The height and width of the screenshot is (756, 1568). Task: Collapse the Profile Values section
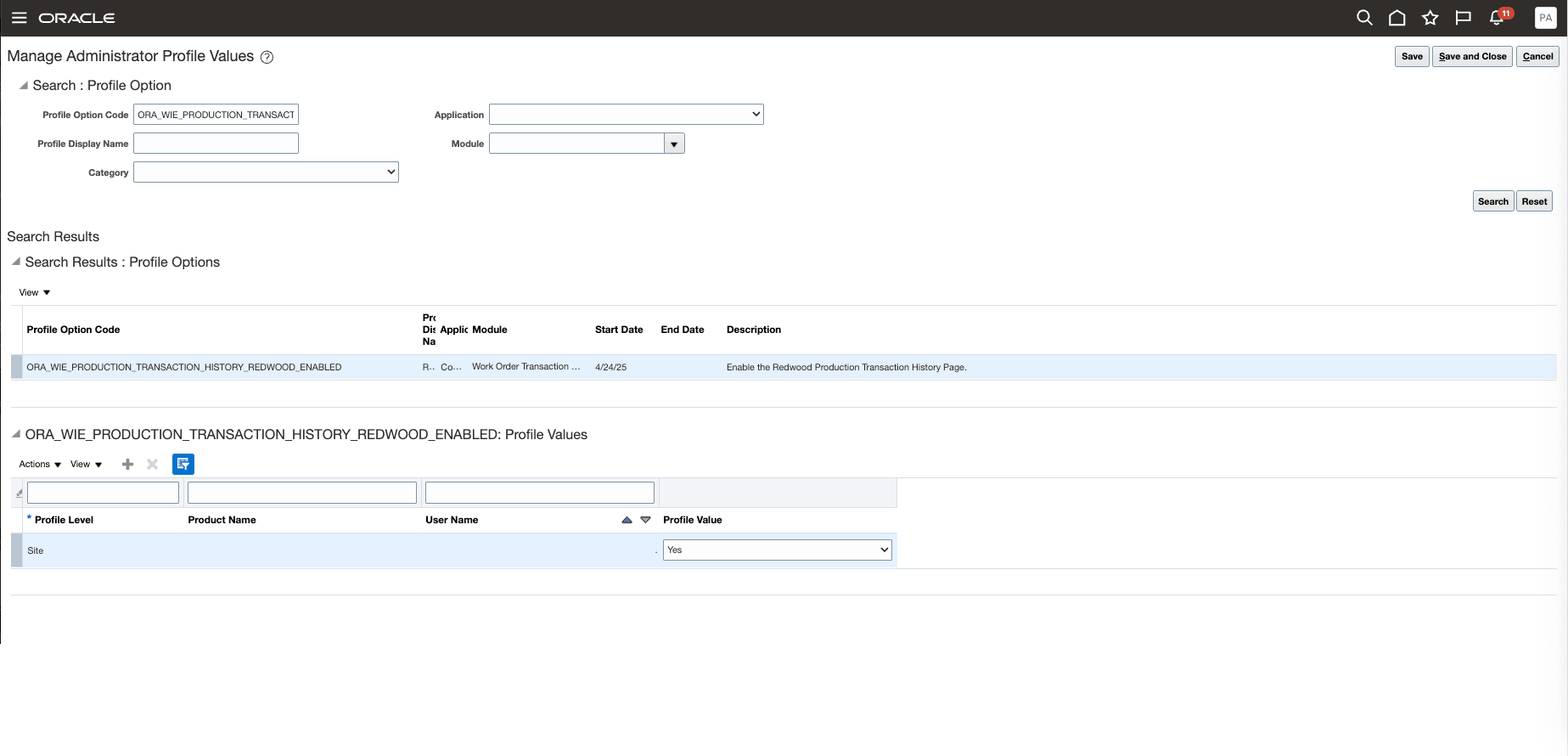(16, 434)
